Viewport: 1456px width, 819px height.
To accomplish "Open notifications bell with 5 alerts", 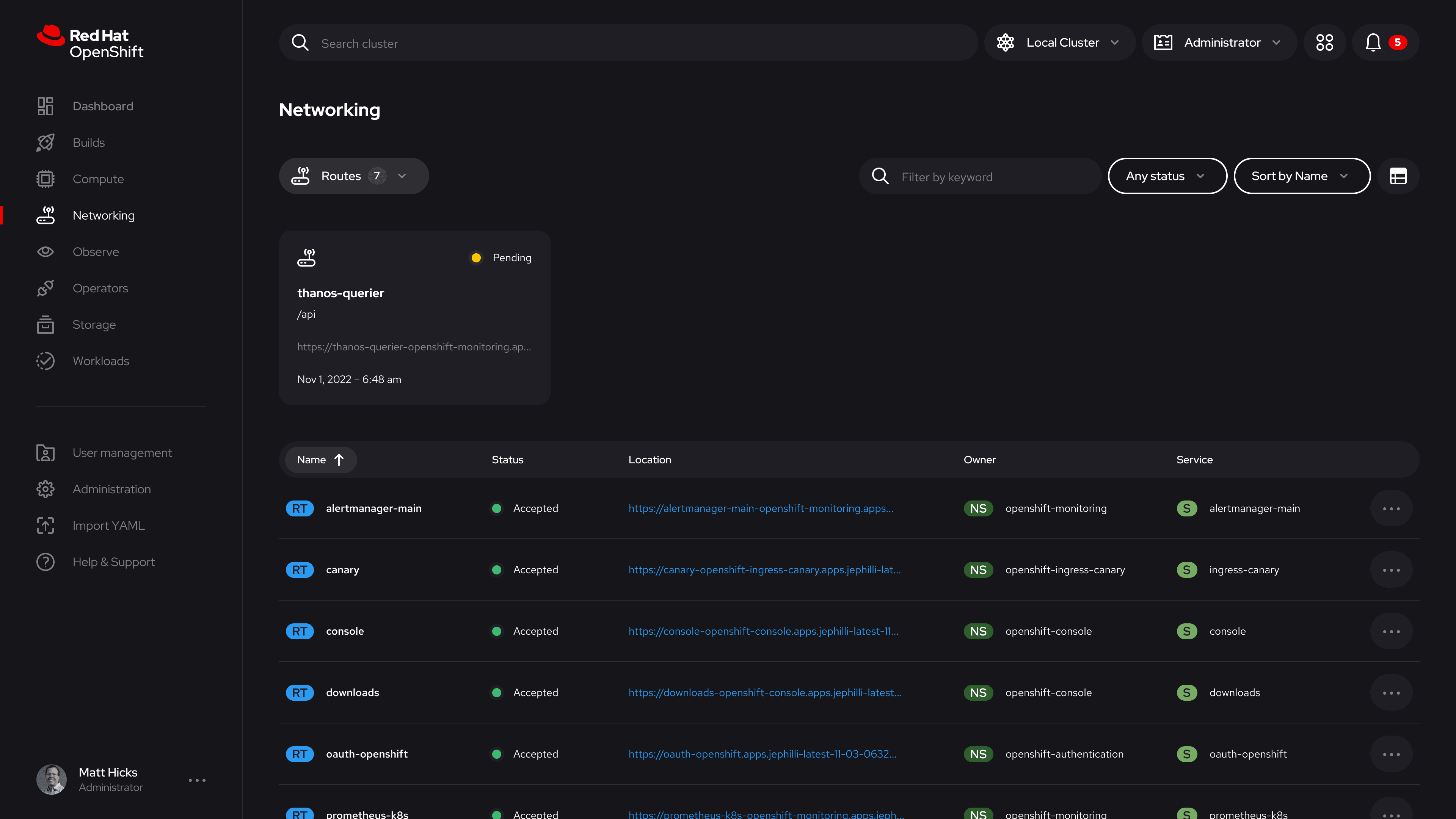I will click(1385, 42).
